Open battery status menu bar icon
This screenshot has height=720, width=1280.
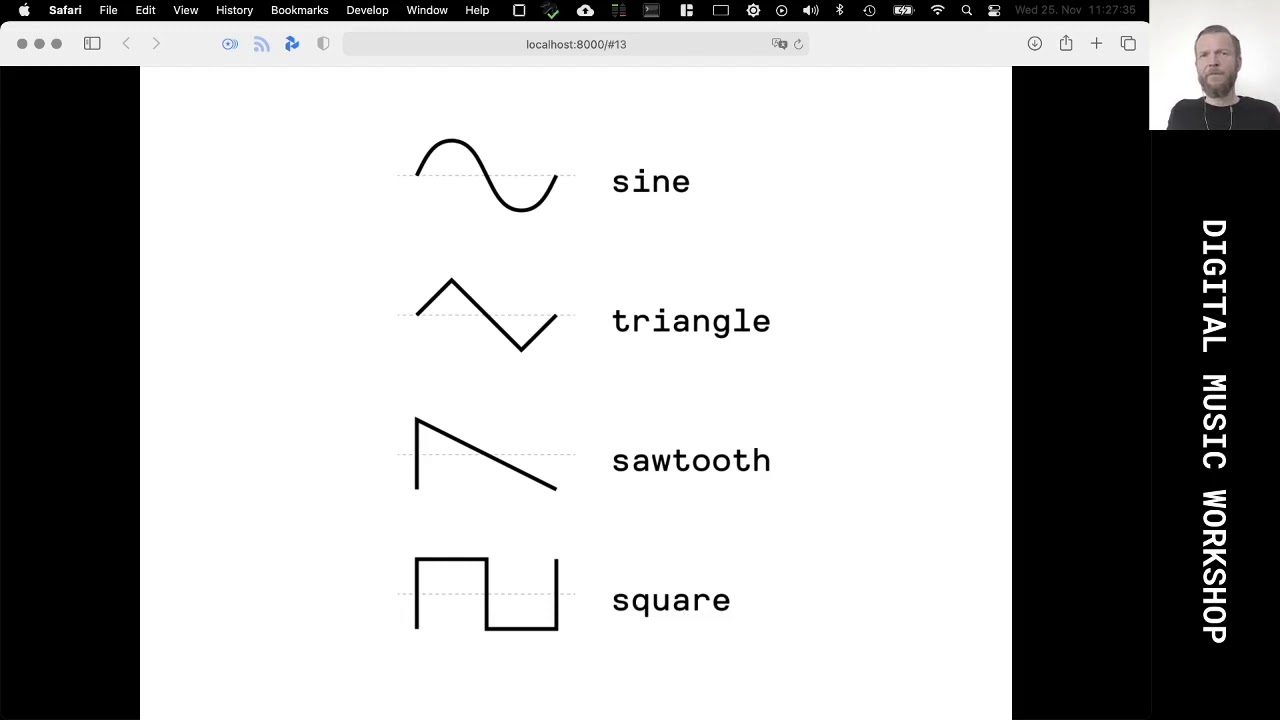coord(903,10)
